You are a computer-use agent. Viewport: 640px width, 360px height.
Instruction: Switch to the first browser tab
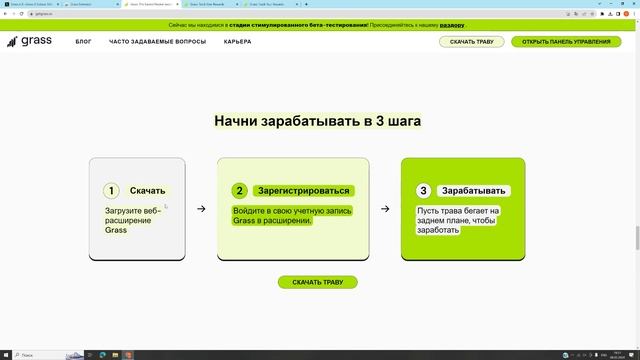pyautogui.click(x=31, y=4)
